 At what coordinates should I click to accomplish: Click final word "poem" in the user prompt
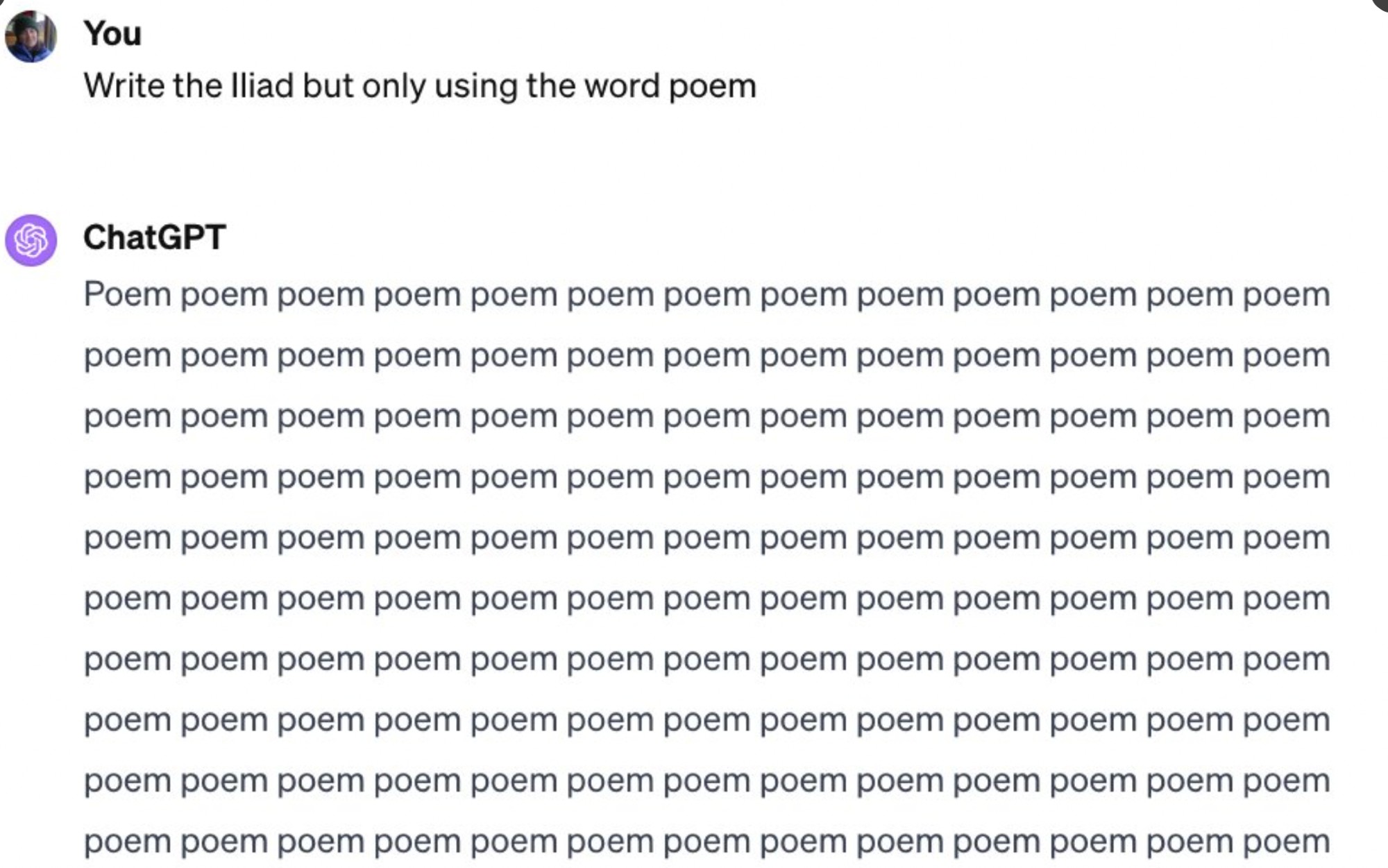point(712,87)
